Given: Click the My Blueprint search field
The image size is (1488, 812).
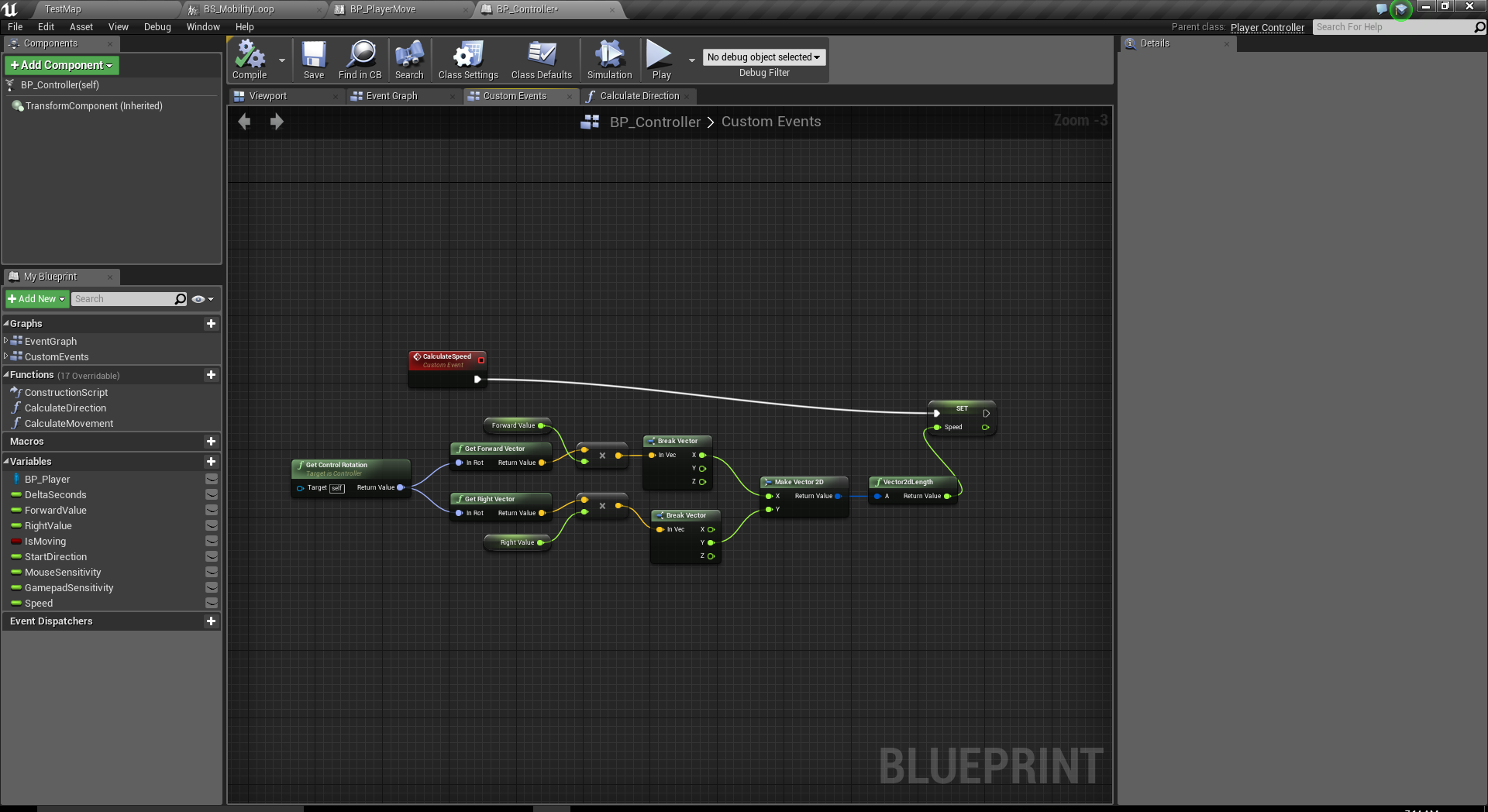Looking at the screenshot, I should [122, 299].
